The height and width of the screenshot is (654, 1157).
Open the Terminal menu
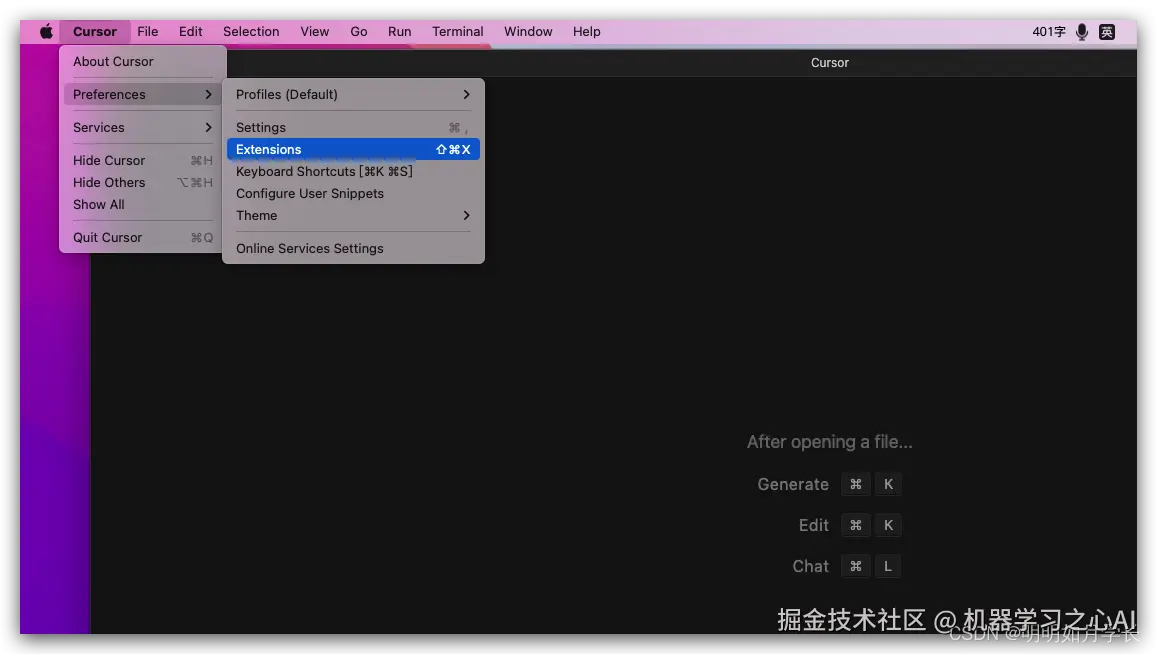457,32
